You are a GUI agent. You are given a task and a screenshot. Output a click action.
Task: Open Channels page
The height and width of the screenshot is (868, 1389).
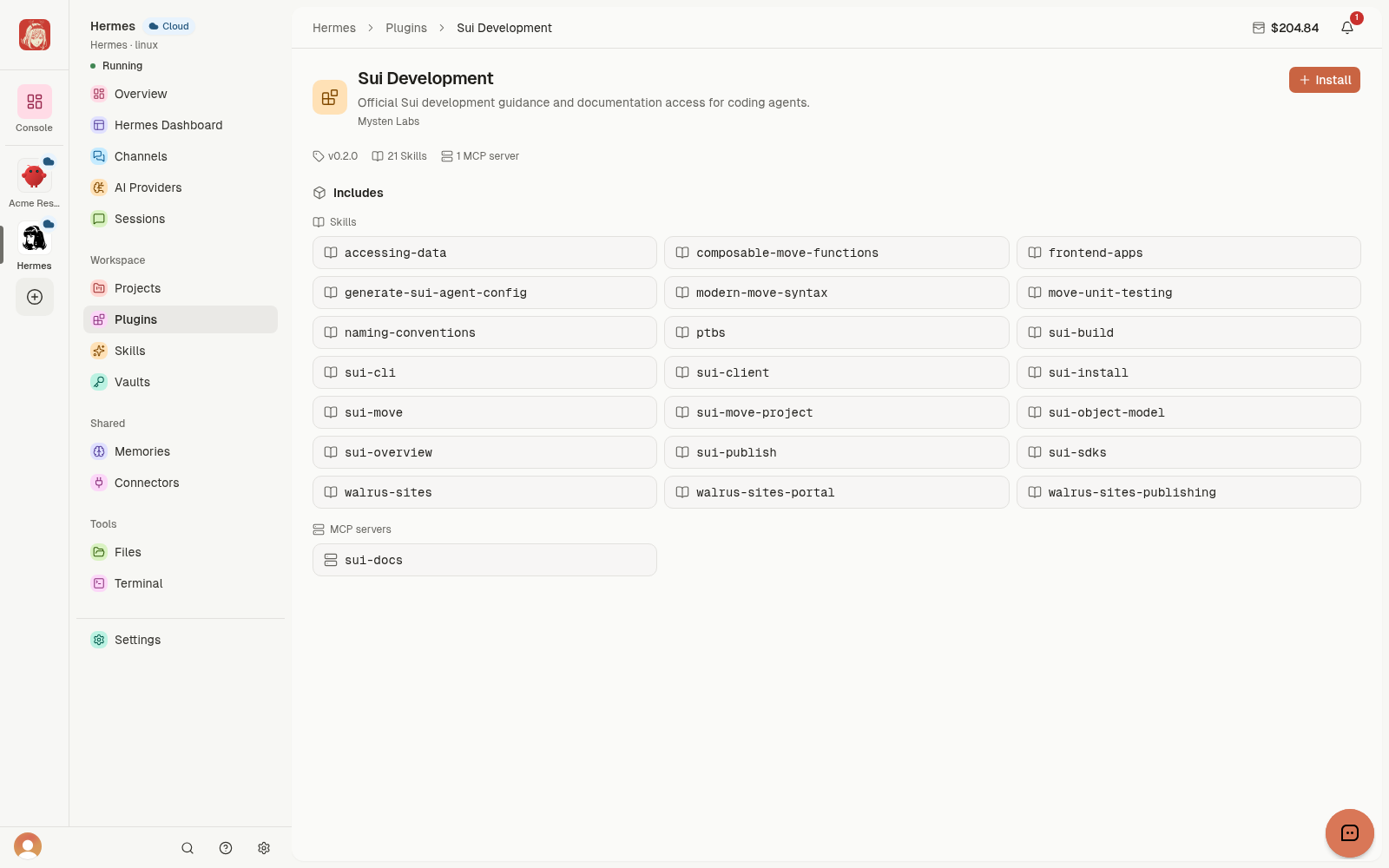click(x=181, y=156)
